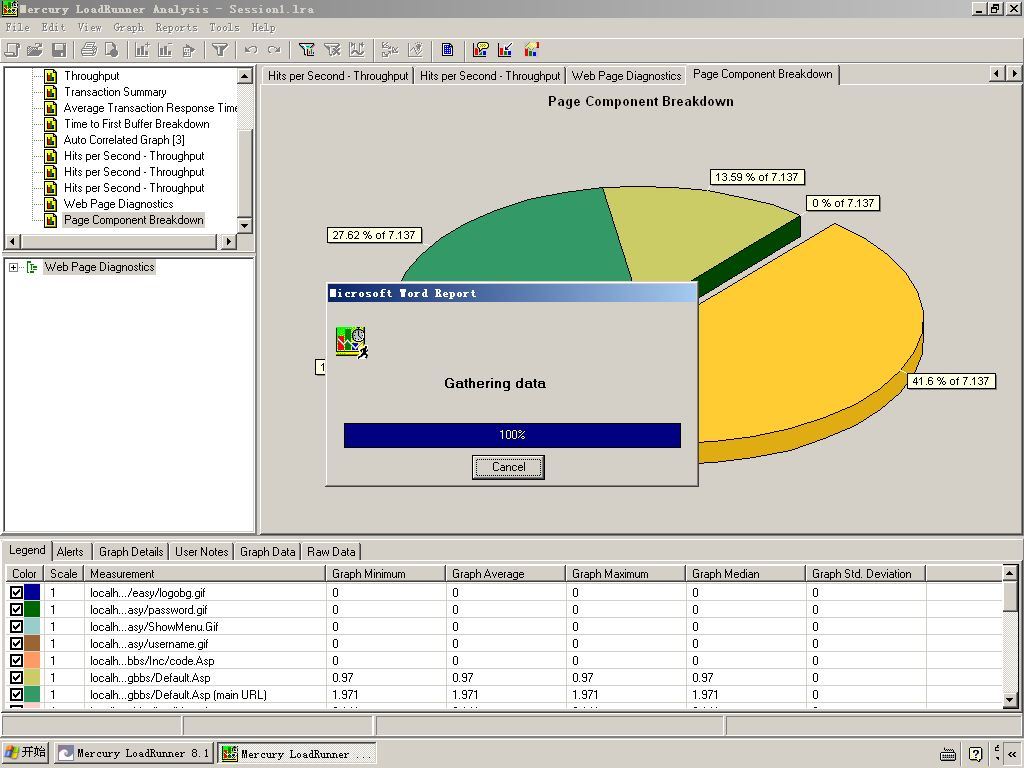
Task: Click the keyboard icon in system tray
Action: pyautogui.click(x=948, y=754)
